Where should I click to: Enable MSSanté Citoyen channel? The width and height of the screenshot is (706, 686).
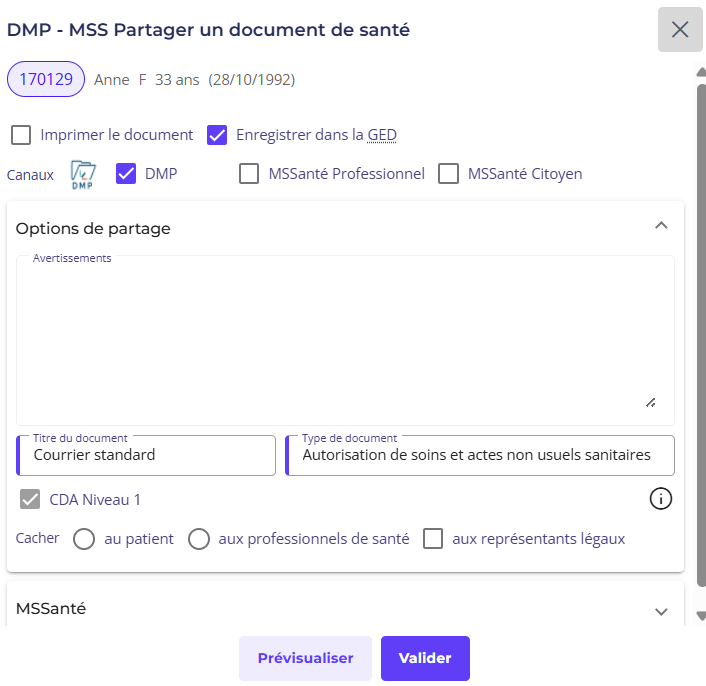(449, 174)
